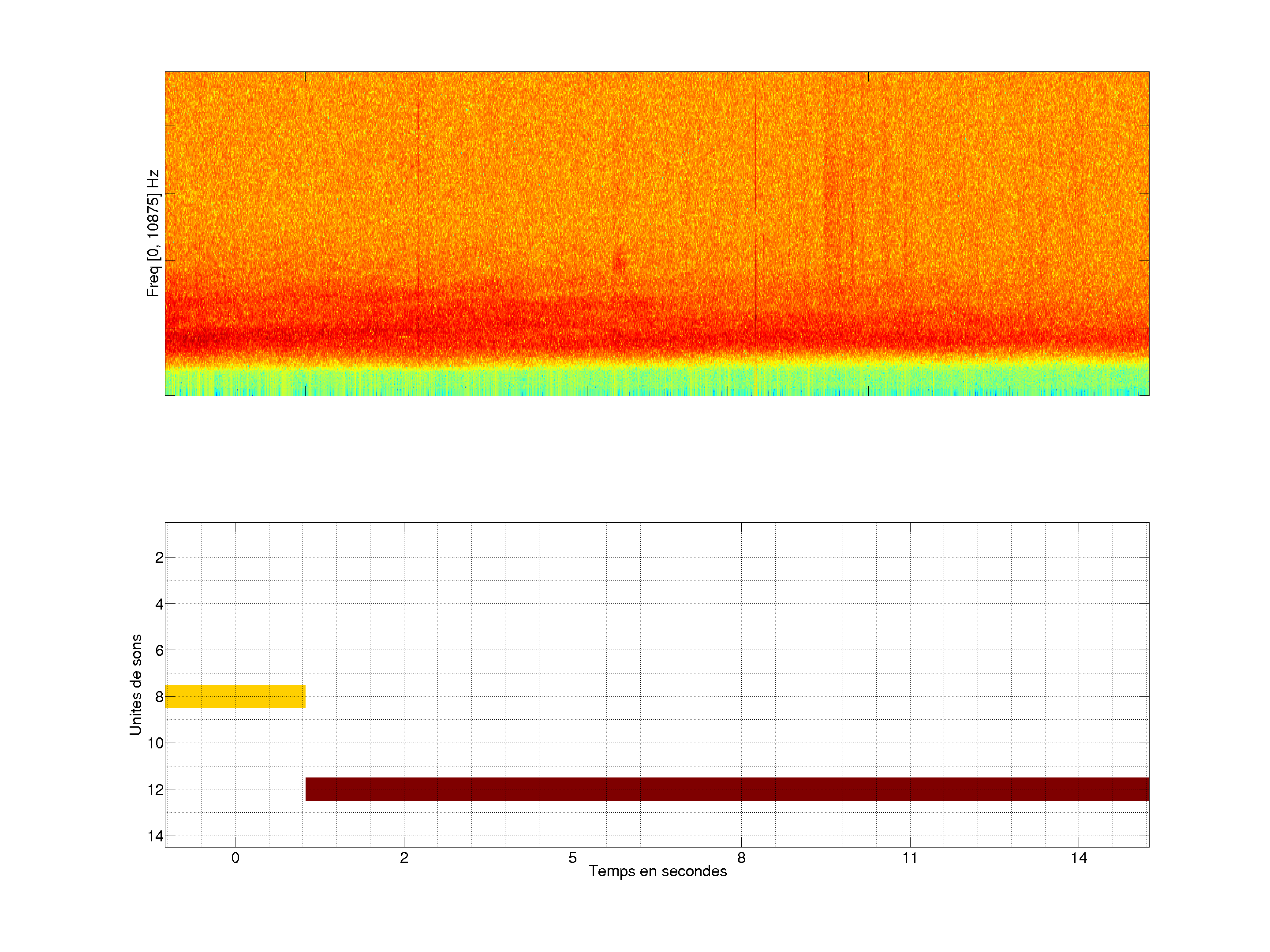The height and width of the screenshot is (952, 1270).
Task: Click y-axis tick label 6
Action: click(x=159, y=650)
